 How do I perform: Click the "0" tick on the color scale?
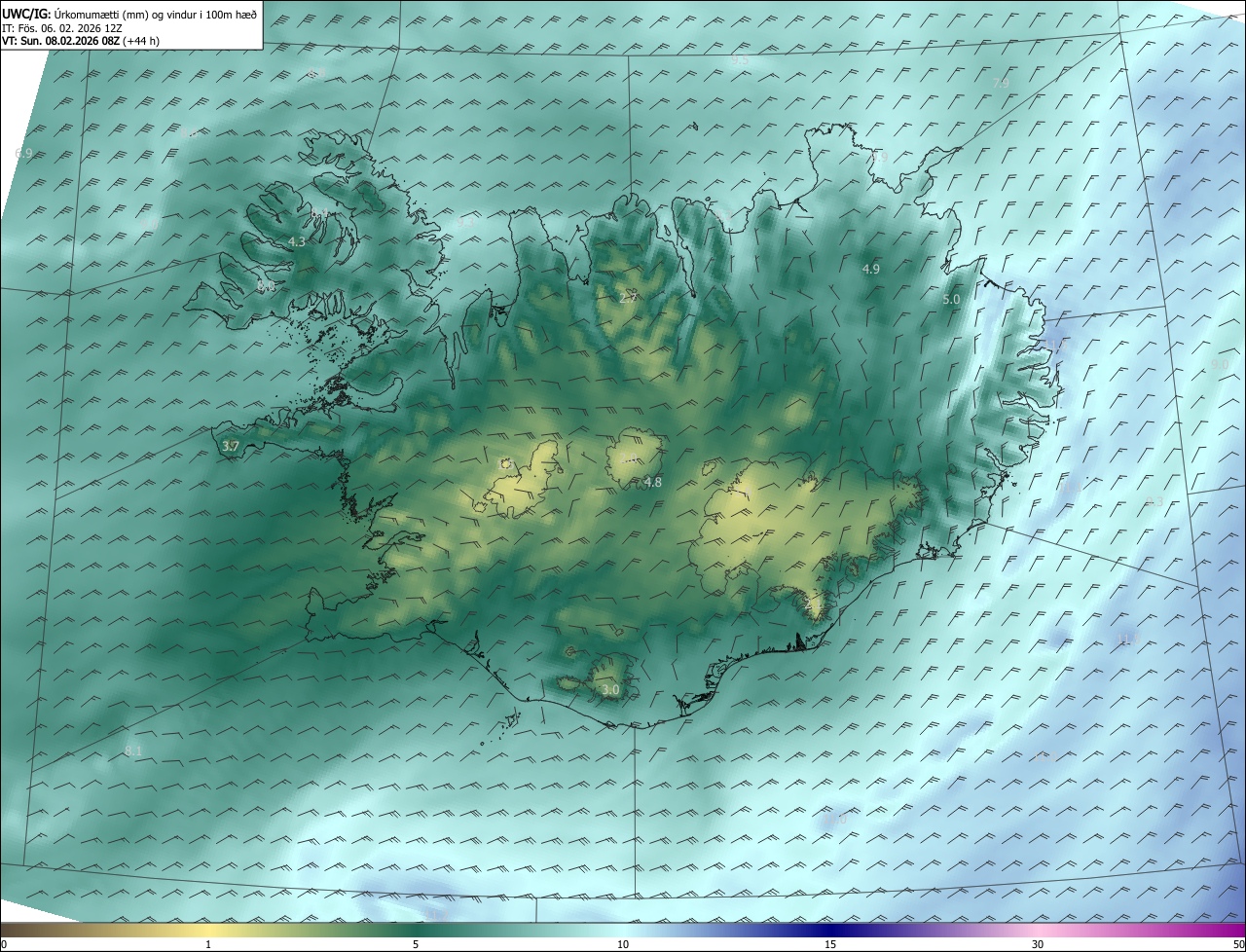4,944
